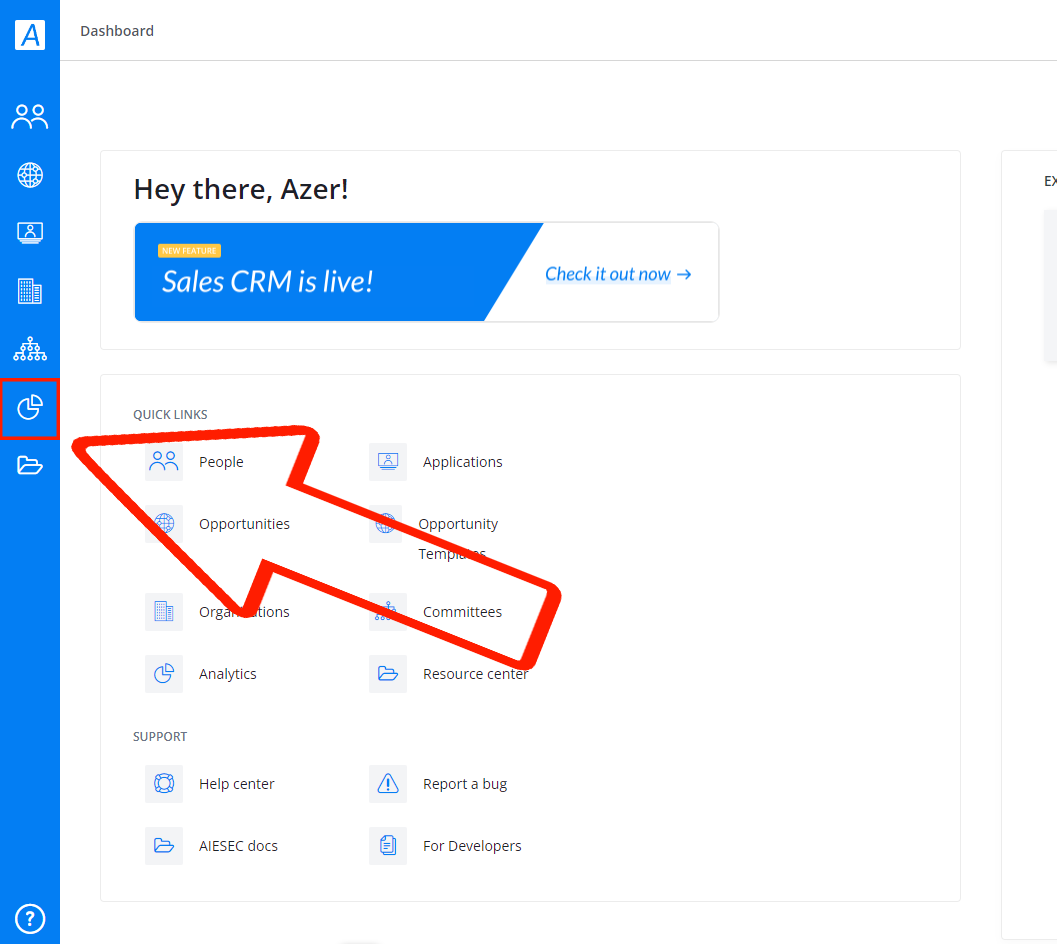1057x944 pixels.
Task: Click the Report a bug warning icon
Action: 388,784
